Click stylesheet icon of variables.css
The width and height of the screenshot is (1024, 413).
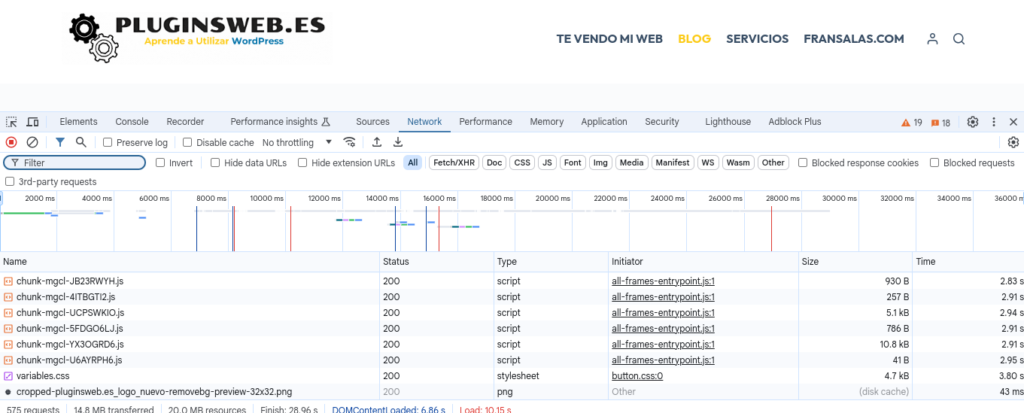pos(8,376)
